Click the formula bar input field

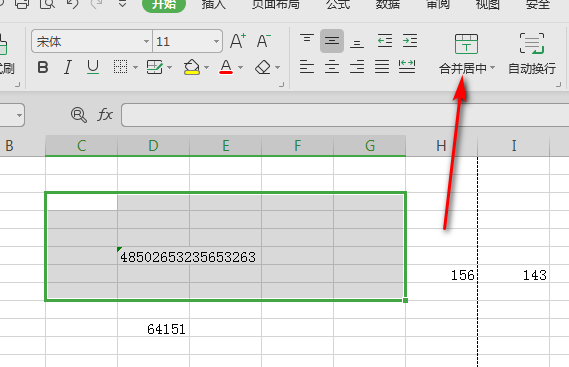345,115
